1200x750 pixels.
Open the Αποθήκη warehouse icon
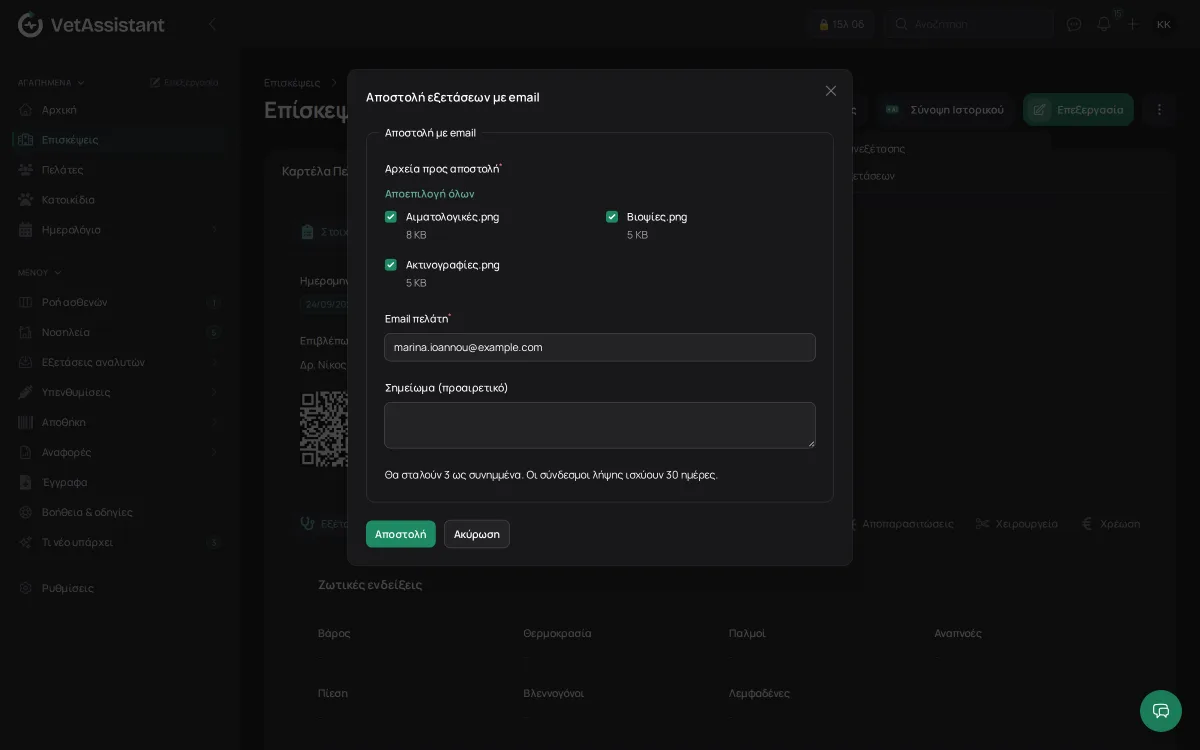(x=25, y=422)
